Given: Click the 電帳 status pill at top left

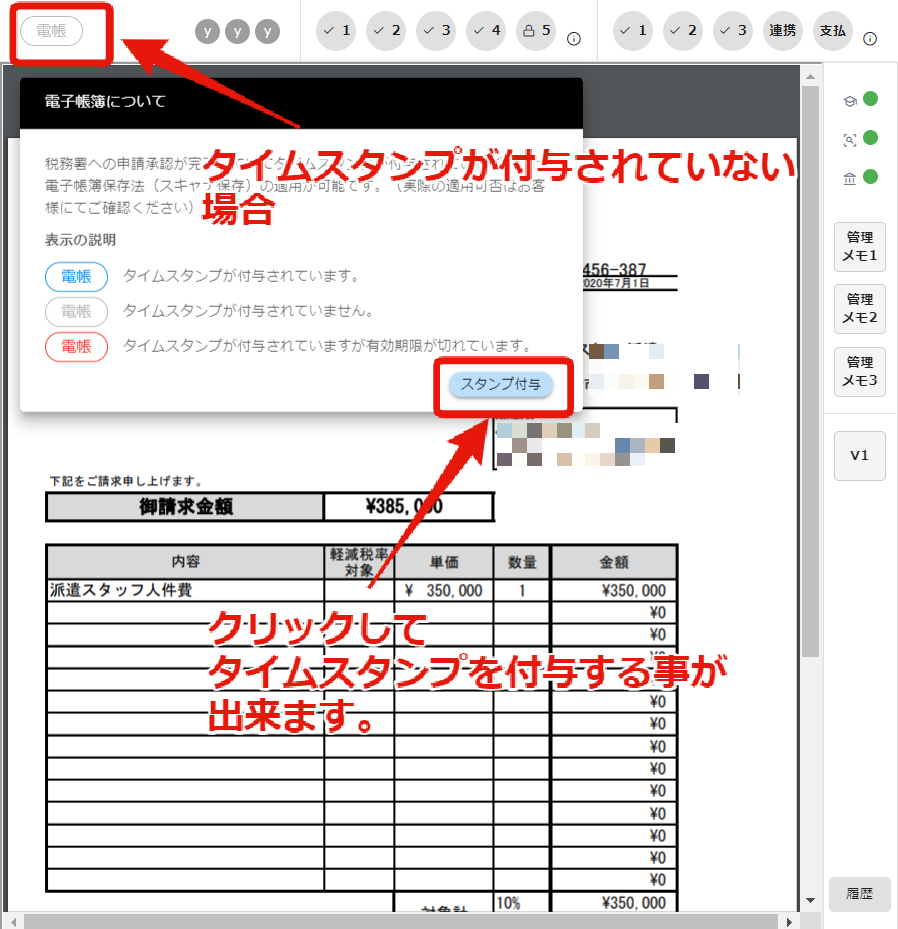Looking at the screenshot, I should click(x=52, y=31).
